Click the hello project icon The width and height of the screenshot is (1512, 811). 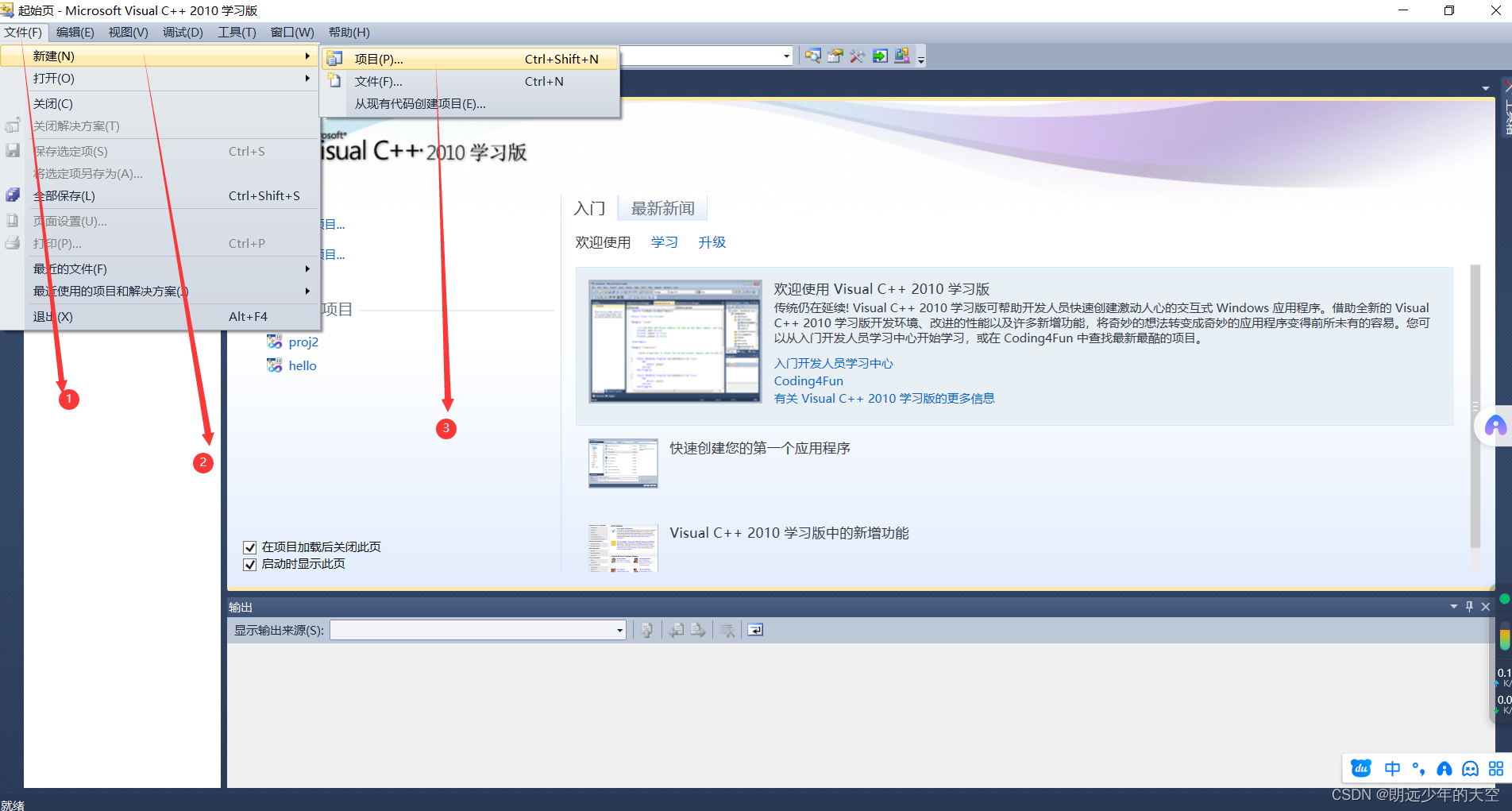[275, 365]
